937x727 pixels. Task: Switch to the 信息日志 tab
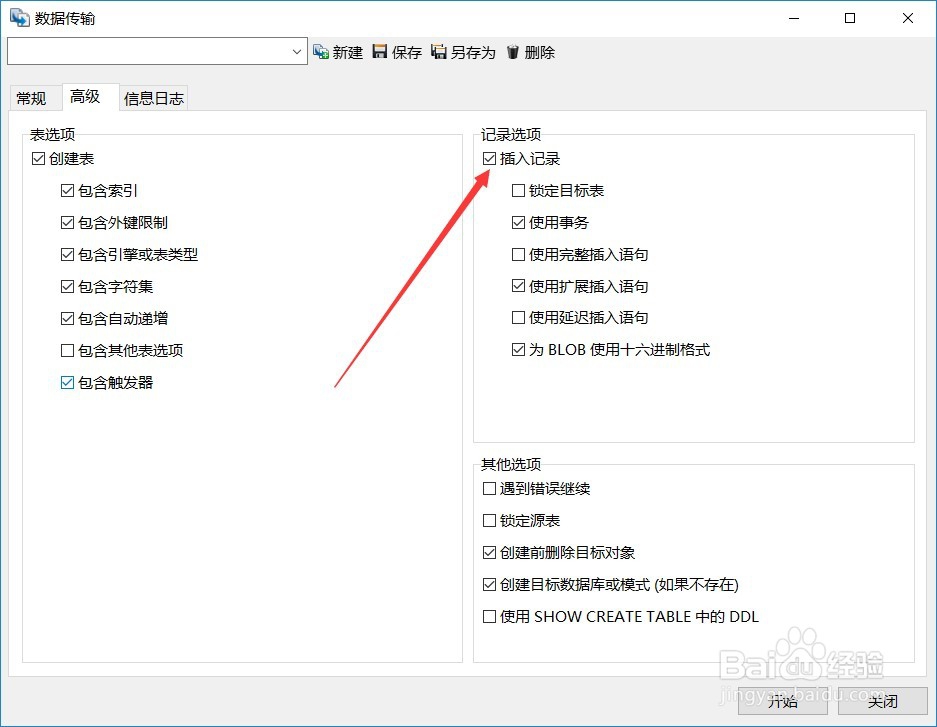153,97
